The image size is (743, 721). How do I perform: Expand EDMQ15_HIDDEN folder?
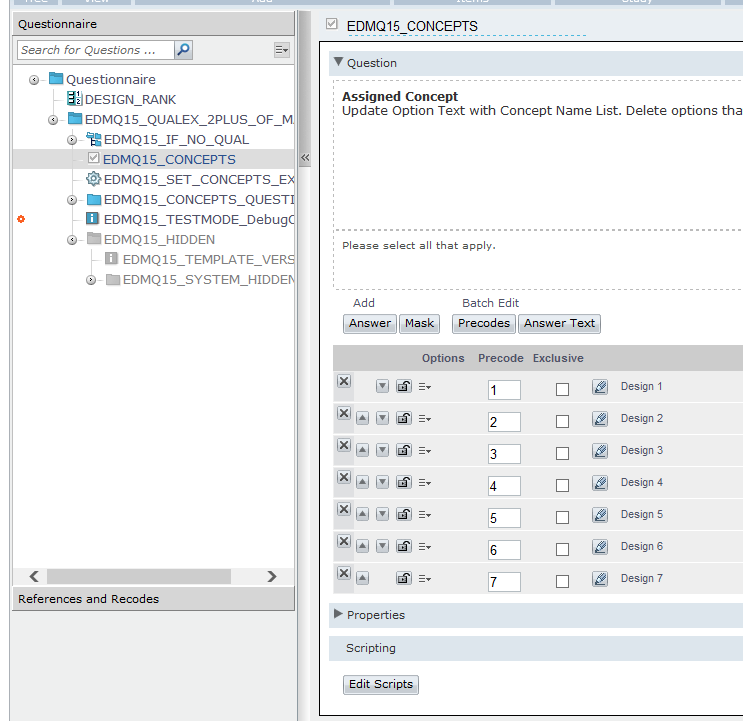click(72, 240)
